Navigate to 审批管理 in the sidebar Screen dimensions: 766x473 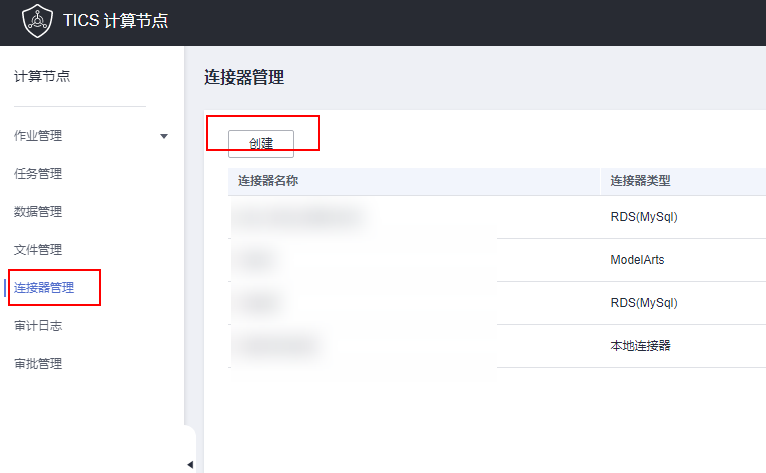pos(38,364)
